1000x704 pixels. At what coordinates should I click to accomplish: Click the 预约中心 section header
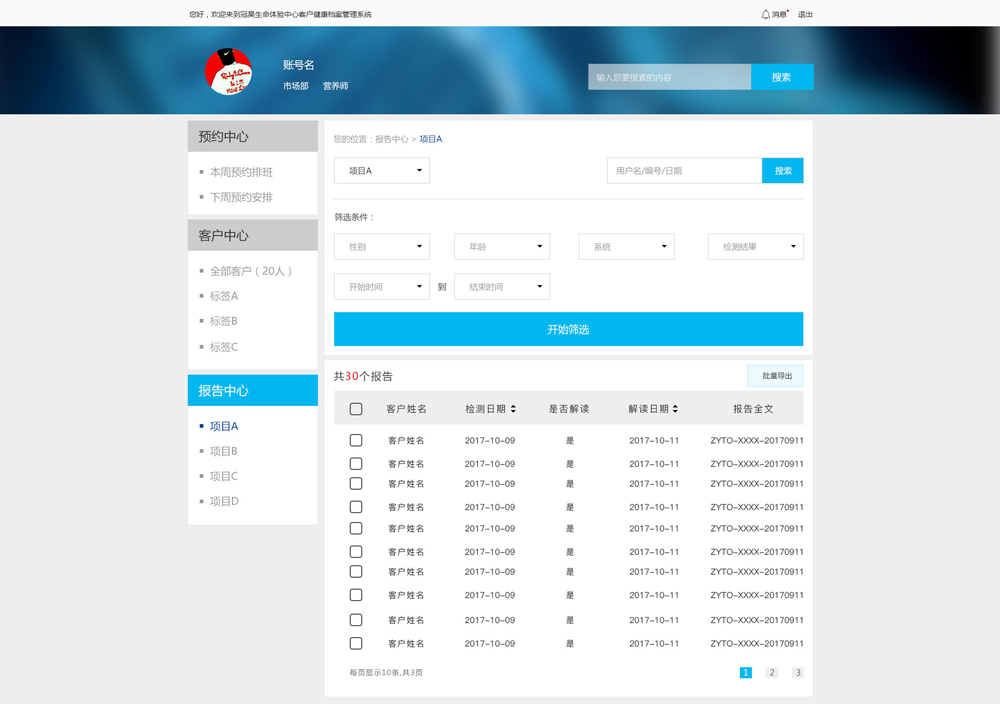point(253,136)
